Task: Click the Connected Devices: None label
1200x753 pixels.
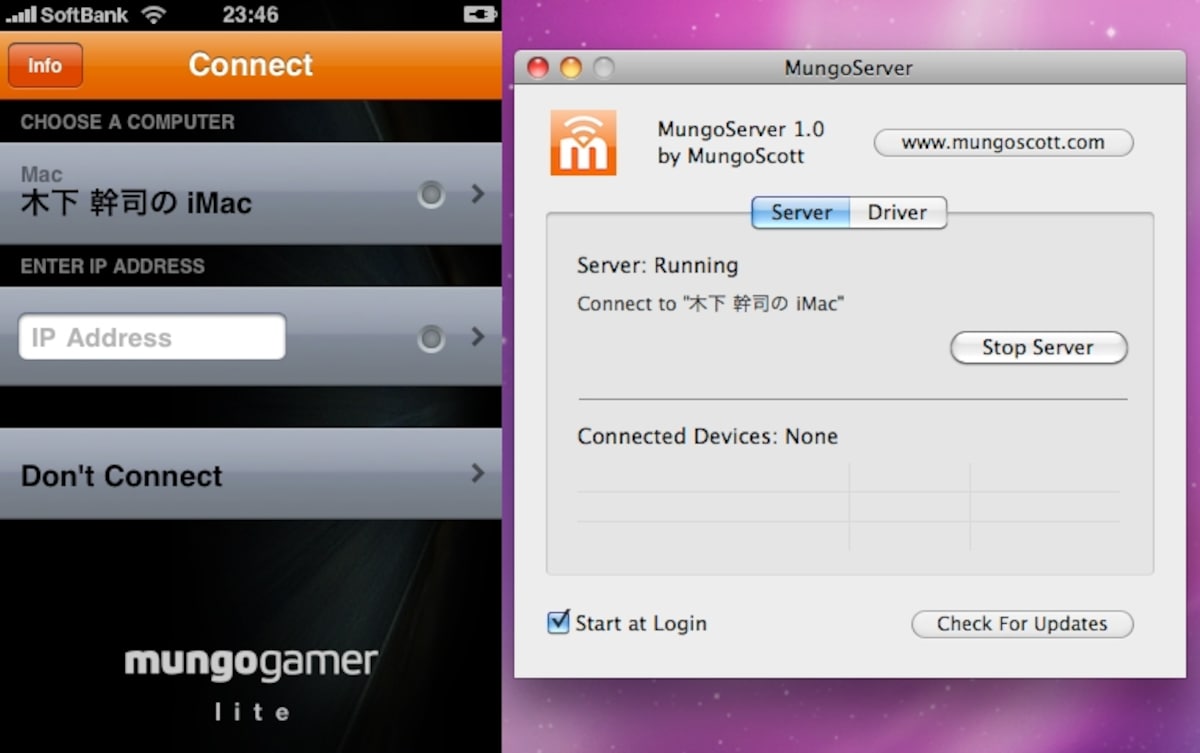Action: click(707, 436)
